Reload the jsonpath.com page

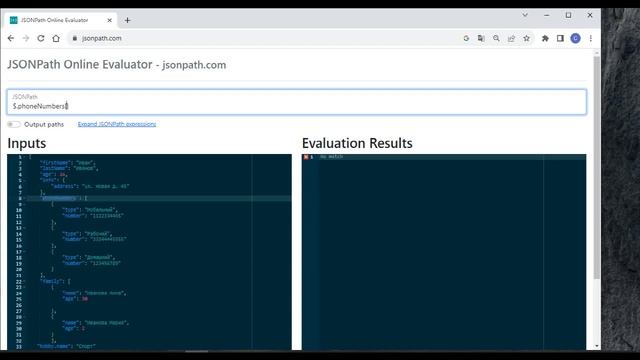pyautogui.click(x=41, y=38)
